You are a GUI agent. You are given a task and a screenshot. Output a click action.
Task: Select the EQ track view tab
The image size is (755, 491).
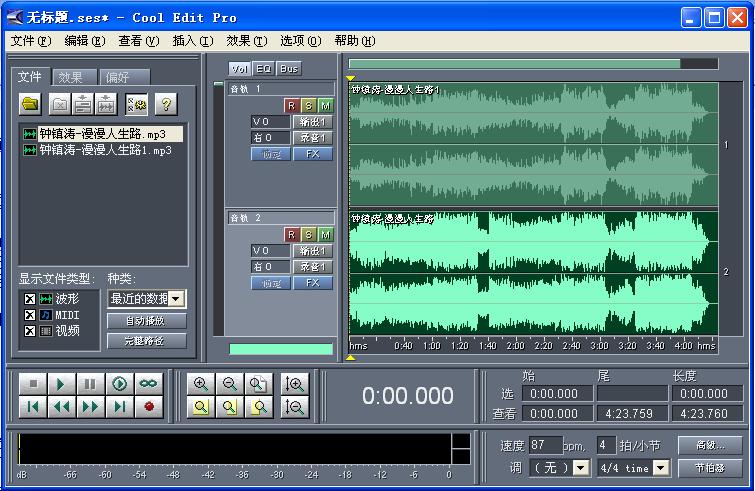(263, 69)
